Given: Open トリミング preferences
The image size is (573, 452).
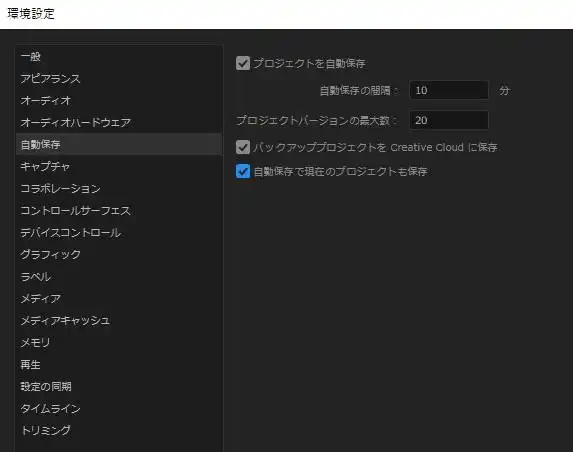Looking at the screenshot, I should [119, 430].
